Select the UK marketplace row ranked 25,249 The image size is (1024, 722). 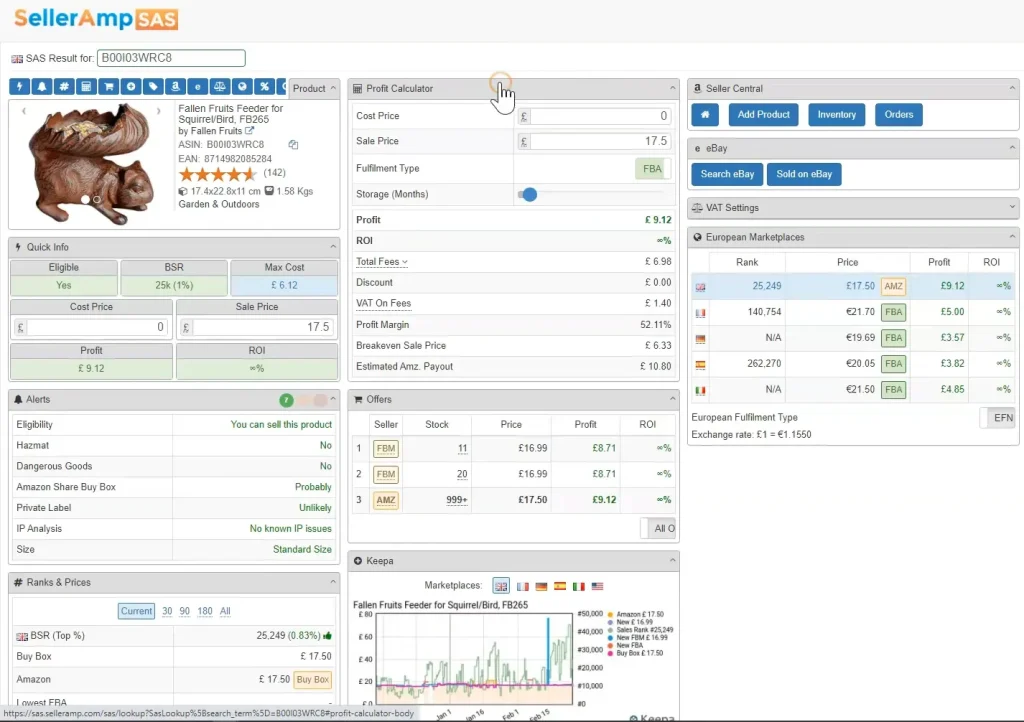(854, 286)
